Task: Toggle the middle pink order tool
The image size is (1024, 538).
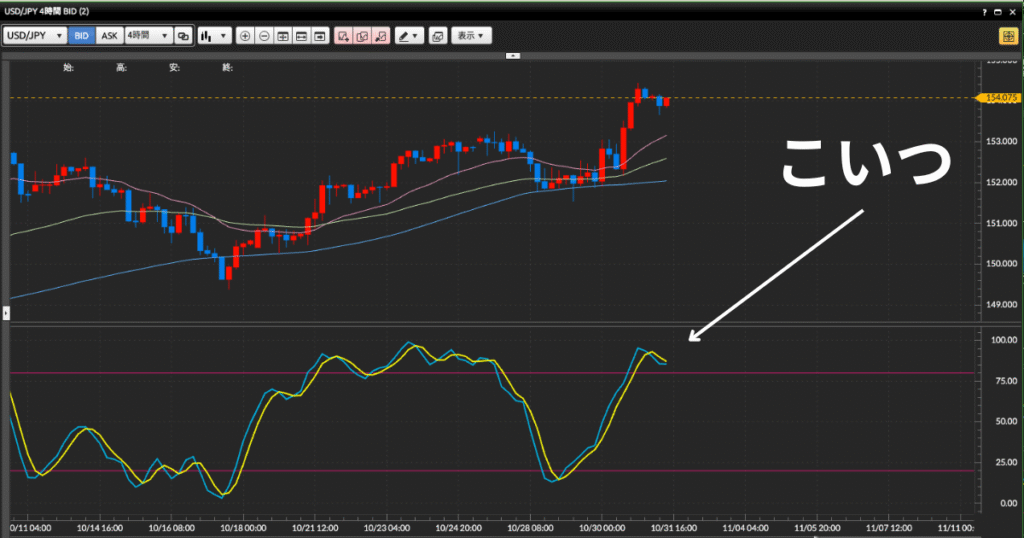Action: click(x=362, y=36)
